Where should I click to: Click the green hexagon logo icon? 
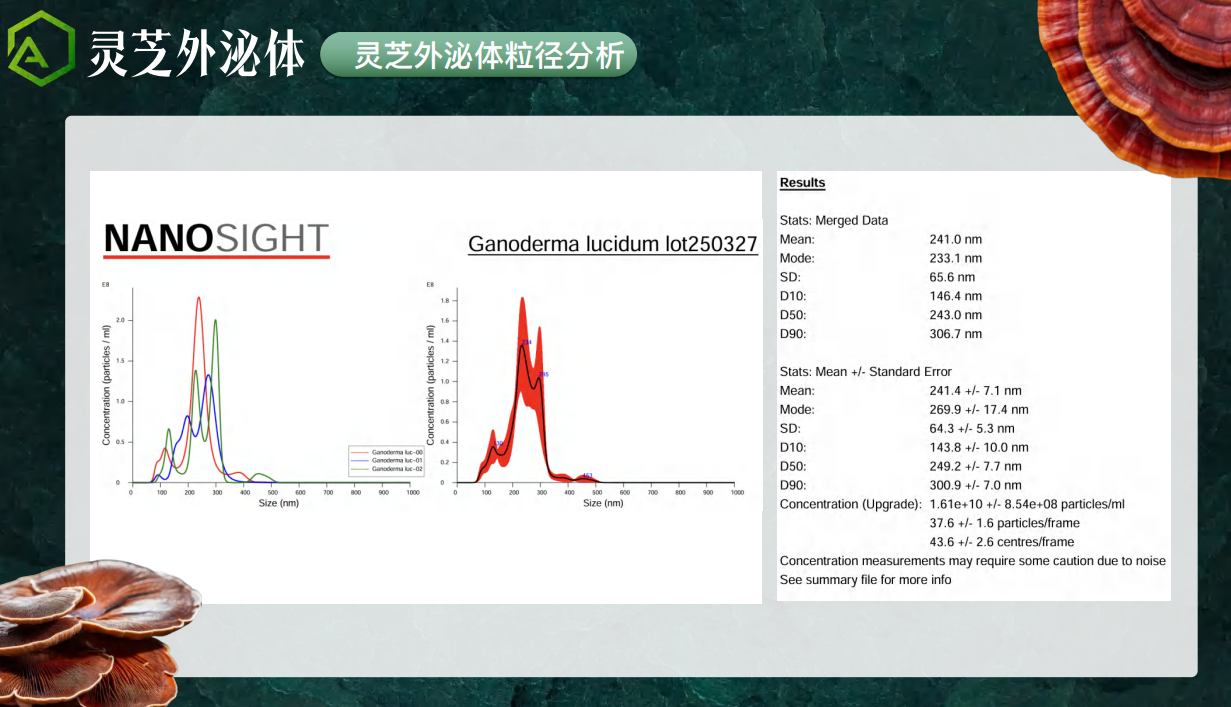41,48
